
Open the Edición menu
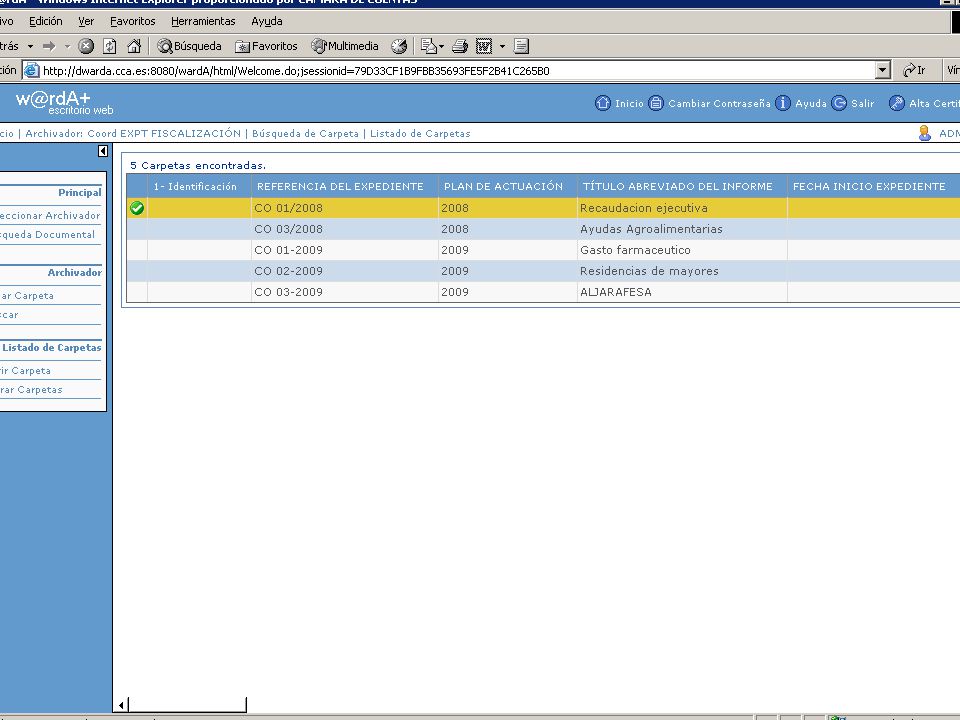(45, 21)
